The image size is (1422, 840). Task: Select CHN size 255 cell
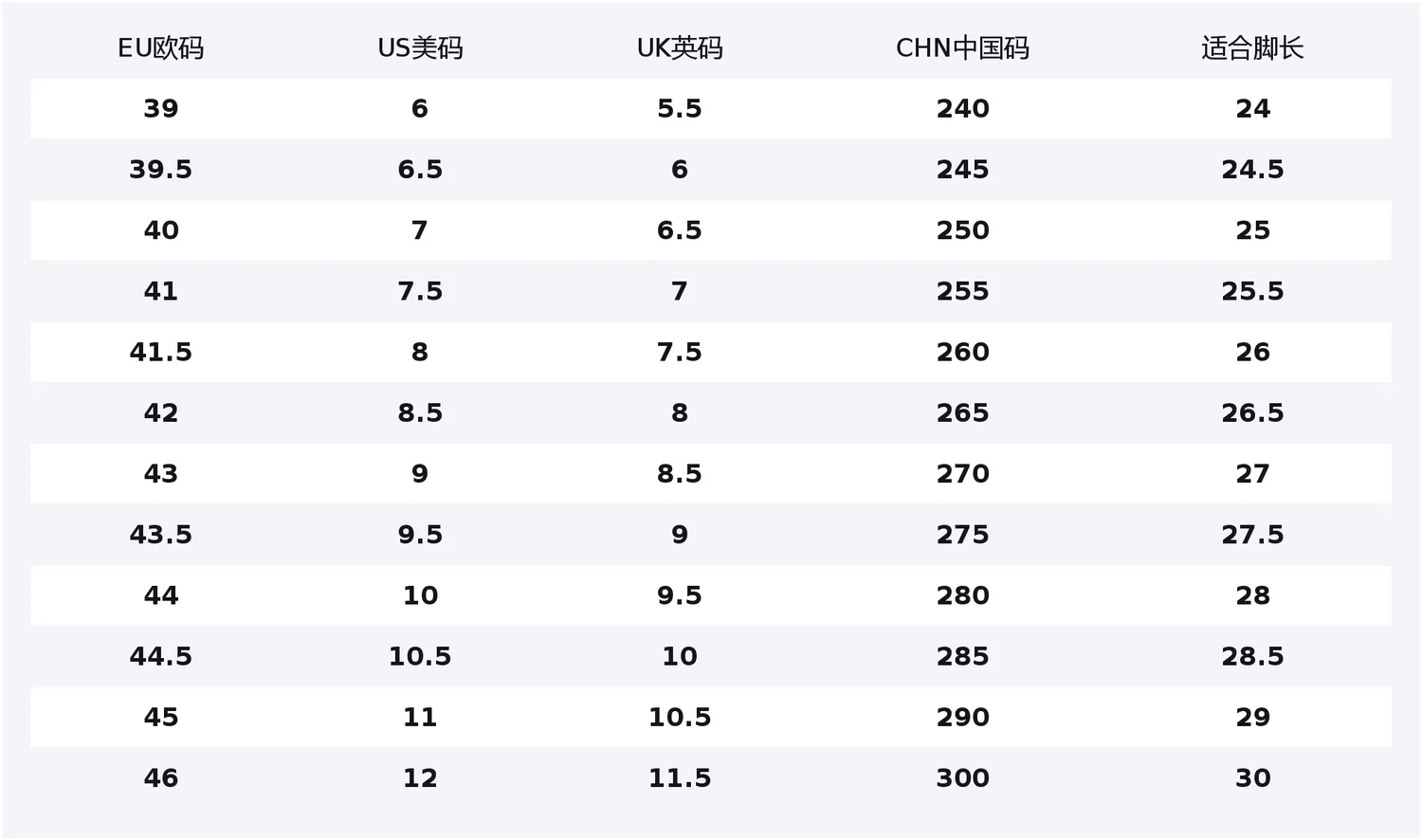[963, 291]
